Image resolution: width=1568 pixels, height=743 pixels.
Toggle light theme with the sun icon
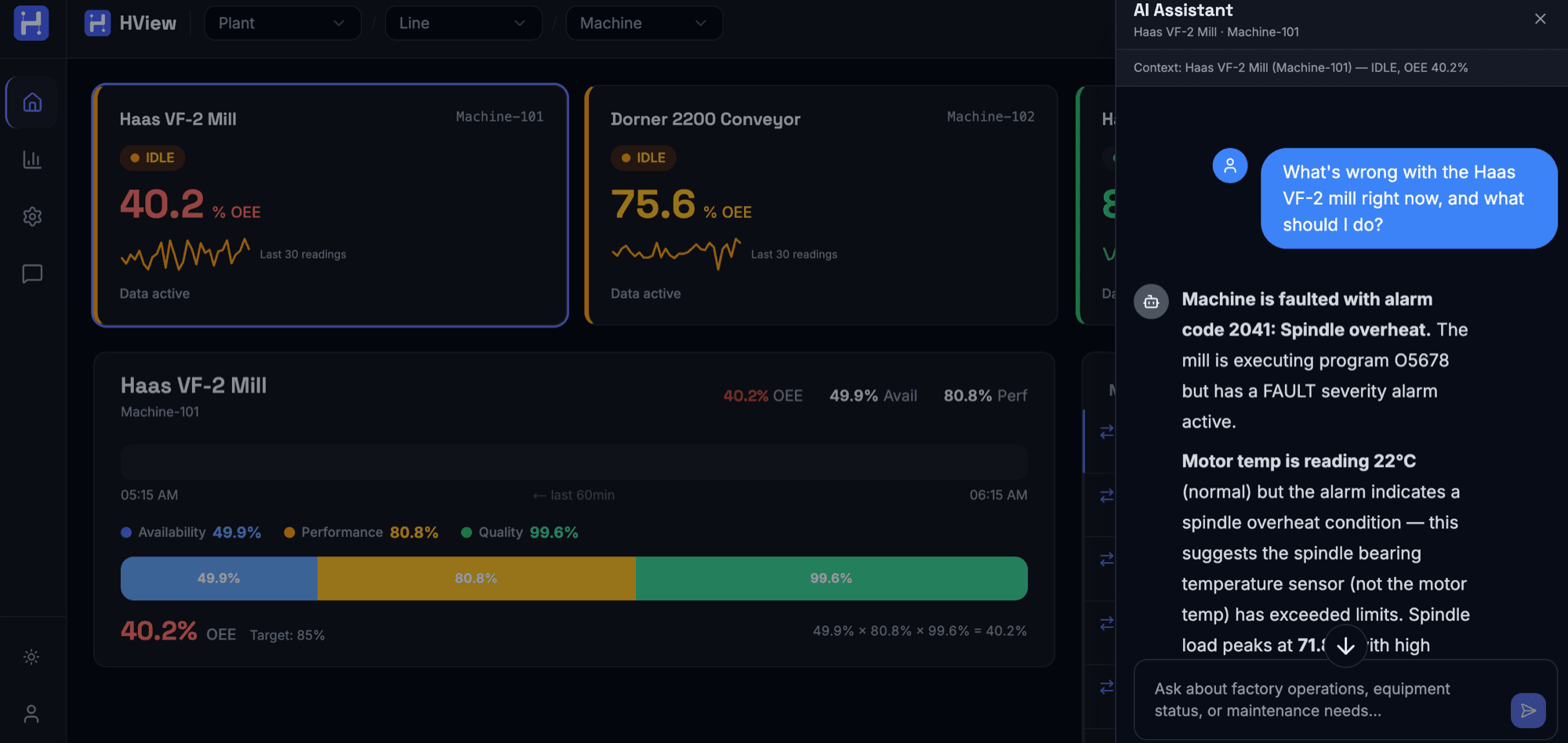tap(31, 657)
